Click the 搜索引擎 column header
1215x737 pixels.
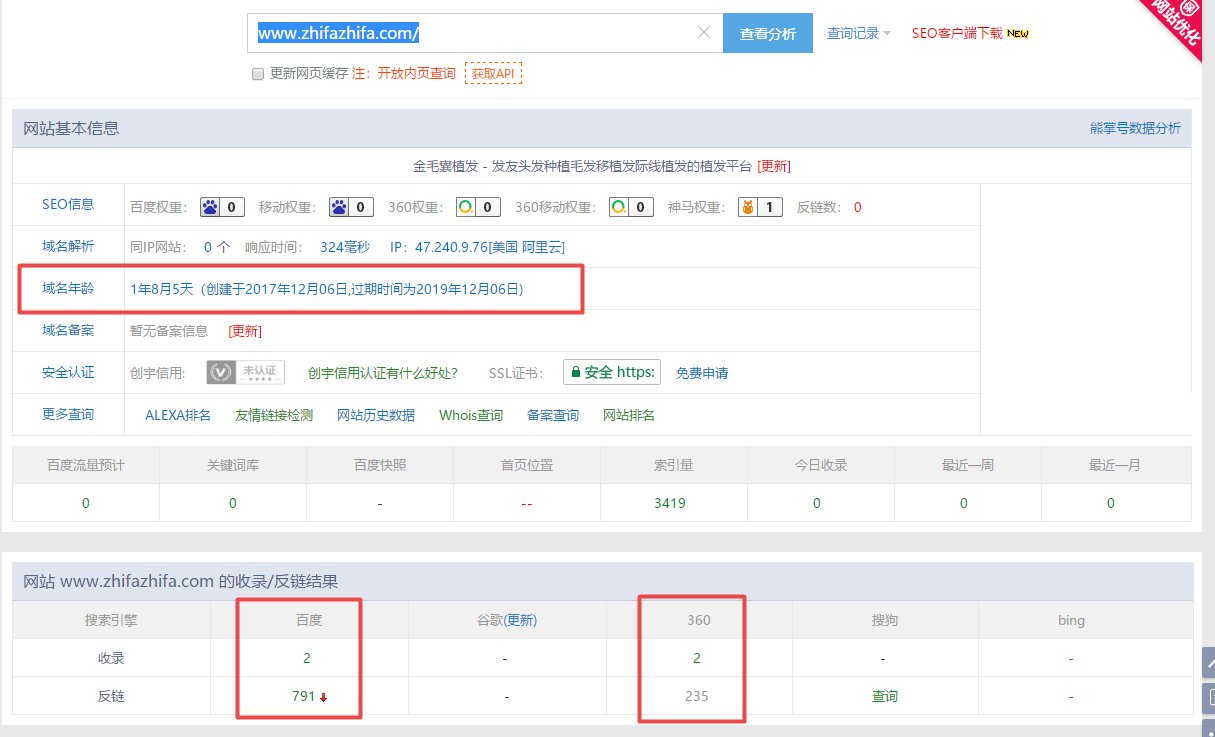point(111,620)
